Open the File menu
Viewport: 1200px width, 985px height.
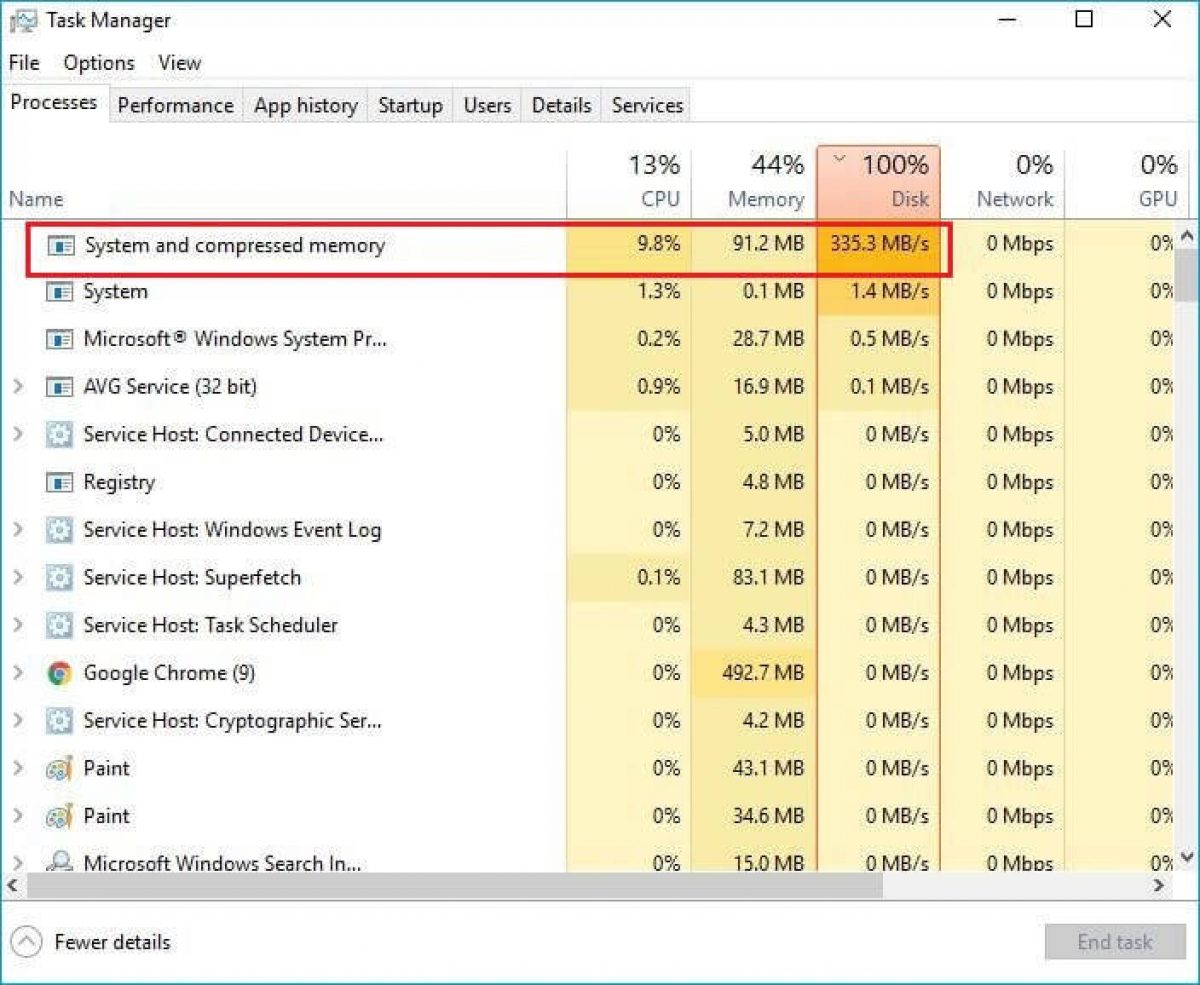(x=24, y=63)
